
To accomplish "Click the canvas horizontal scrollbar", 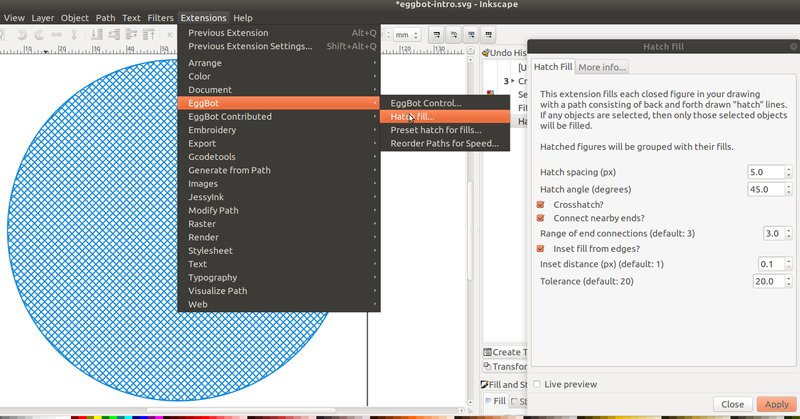I will tap(241, 410).
